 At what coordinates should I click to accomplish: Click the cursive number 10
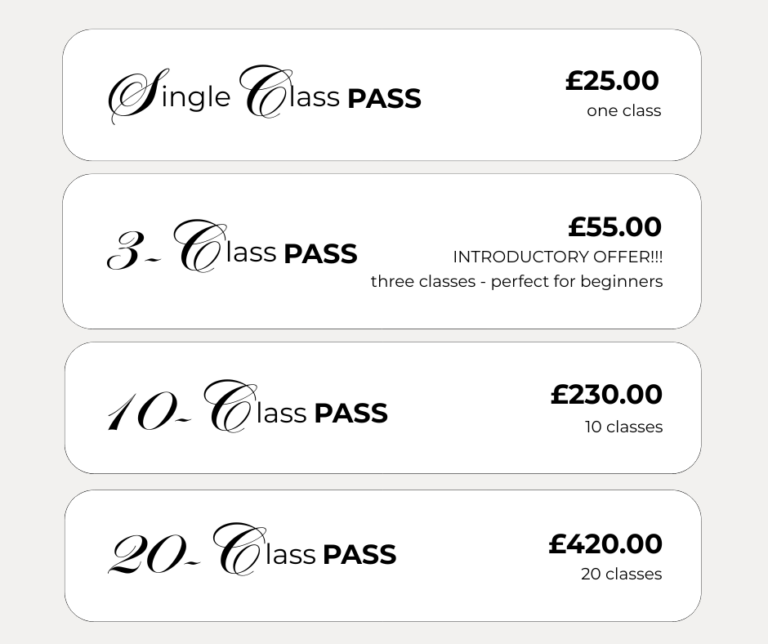(x=143, y=411)
